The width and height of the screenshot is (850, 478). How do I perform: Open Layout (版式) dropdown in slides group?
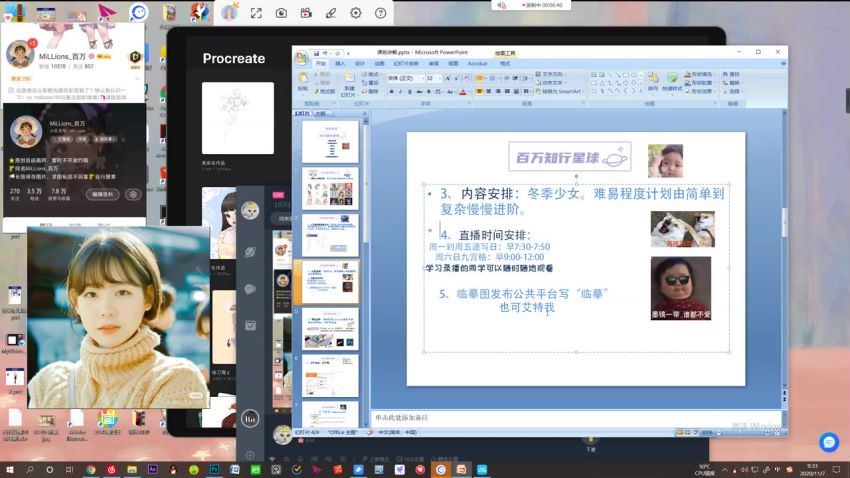point(373,74)
